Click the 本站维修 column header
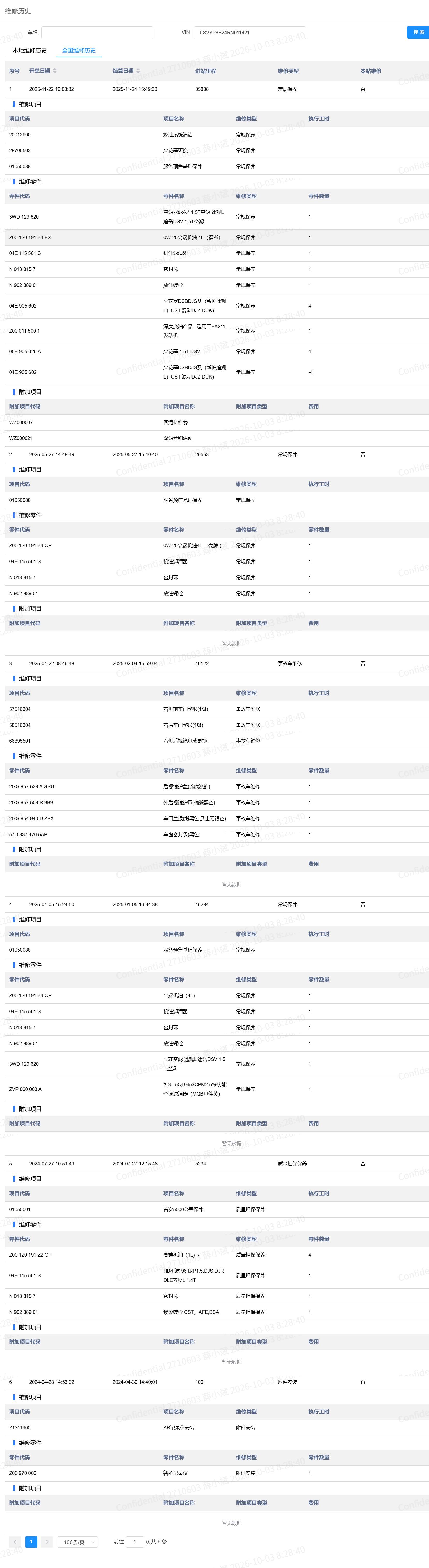 [x=370, y=71]
